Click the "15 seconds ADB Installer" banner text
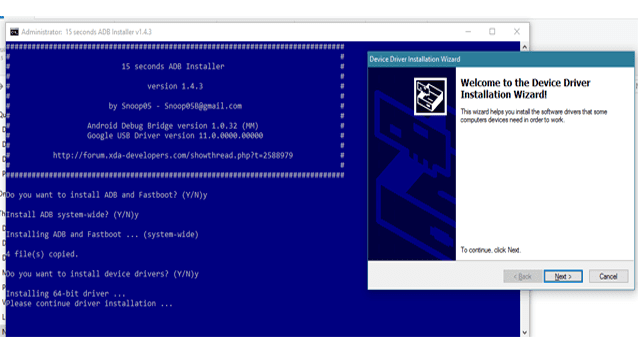Screen dimensions: 640x360 click(173, 67)
